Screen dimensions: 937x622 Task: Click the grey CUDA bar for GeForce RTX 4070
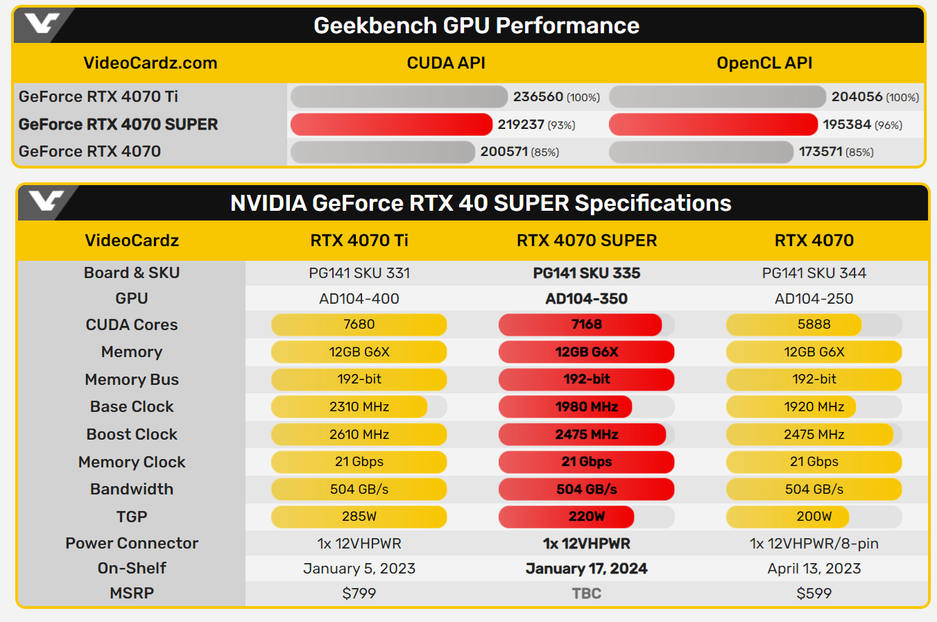[382, 152]
